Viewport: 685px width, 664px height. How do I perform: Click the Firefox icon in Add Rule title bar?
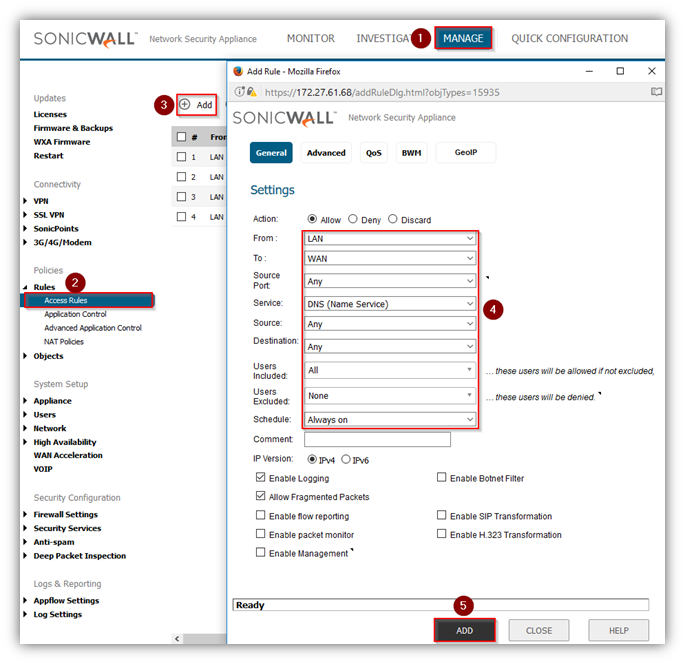pos(238,71)
